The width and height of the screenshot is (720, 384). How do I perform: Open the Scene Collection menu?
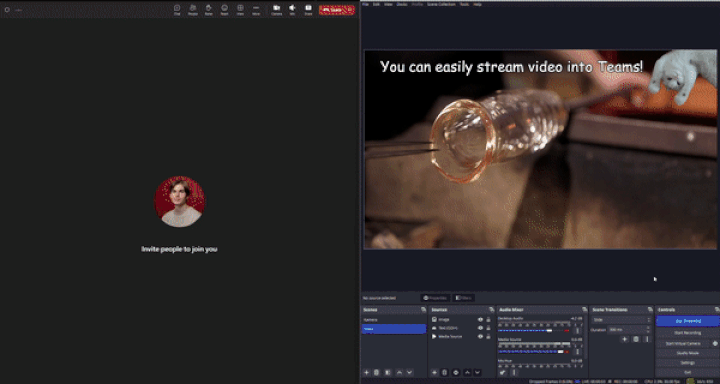click(x=441, y=4)
